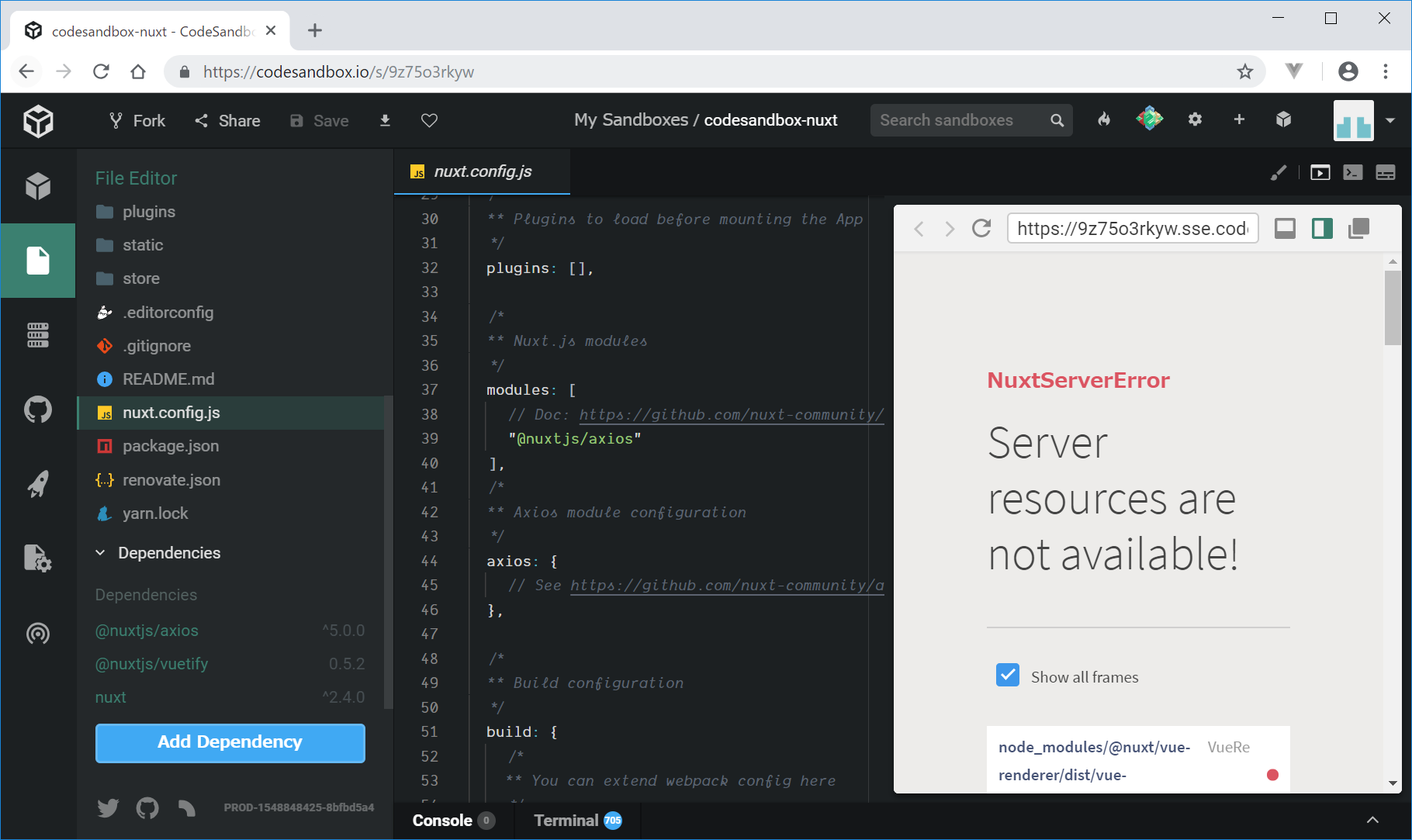Click the Add Dependency button
This screenshot has width=1412, height=840.
(230, 742)
